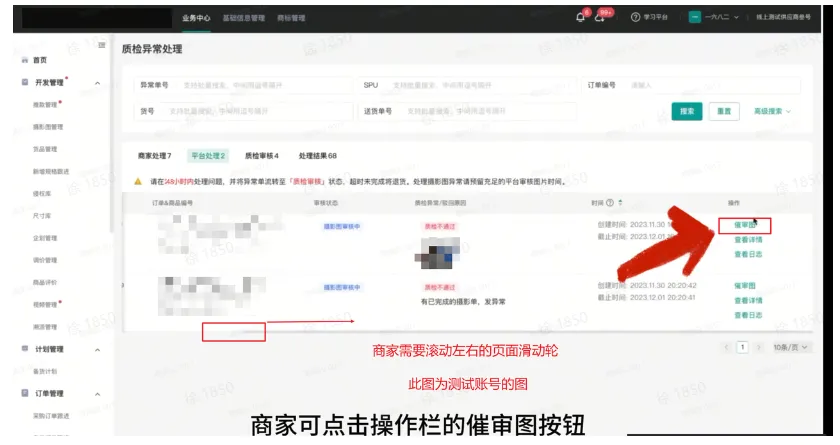Open 调价管理 in the sidebar
Viewport: 840px width, 445px height.
tap(45, 260)
